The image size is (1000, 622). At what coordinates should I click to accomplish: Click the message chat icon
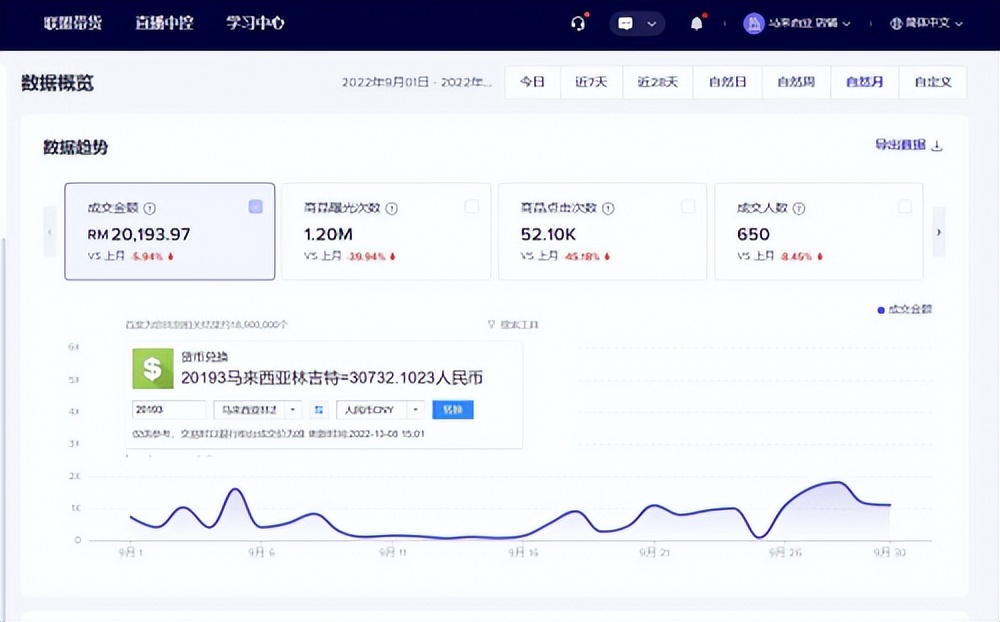click(628, 23)
